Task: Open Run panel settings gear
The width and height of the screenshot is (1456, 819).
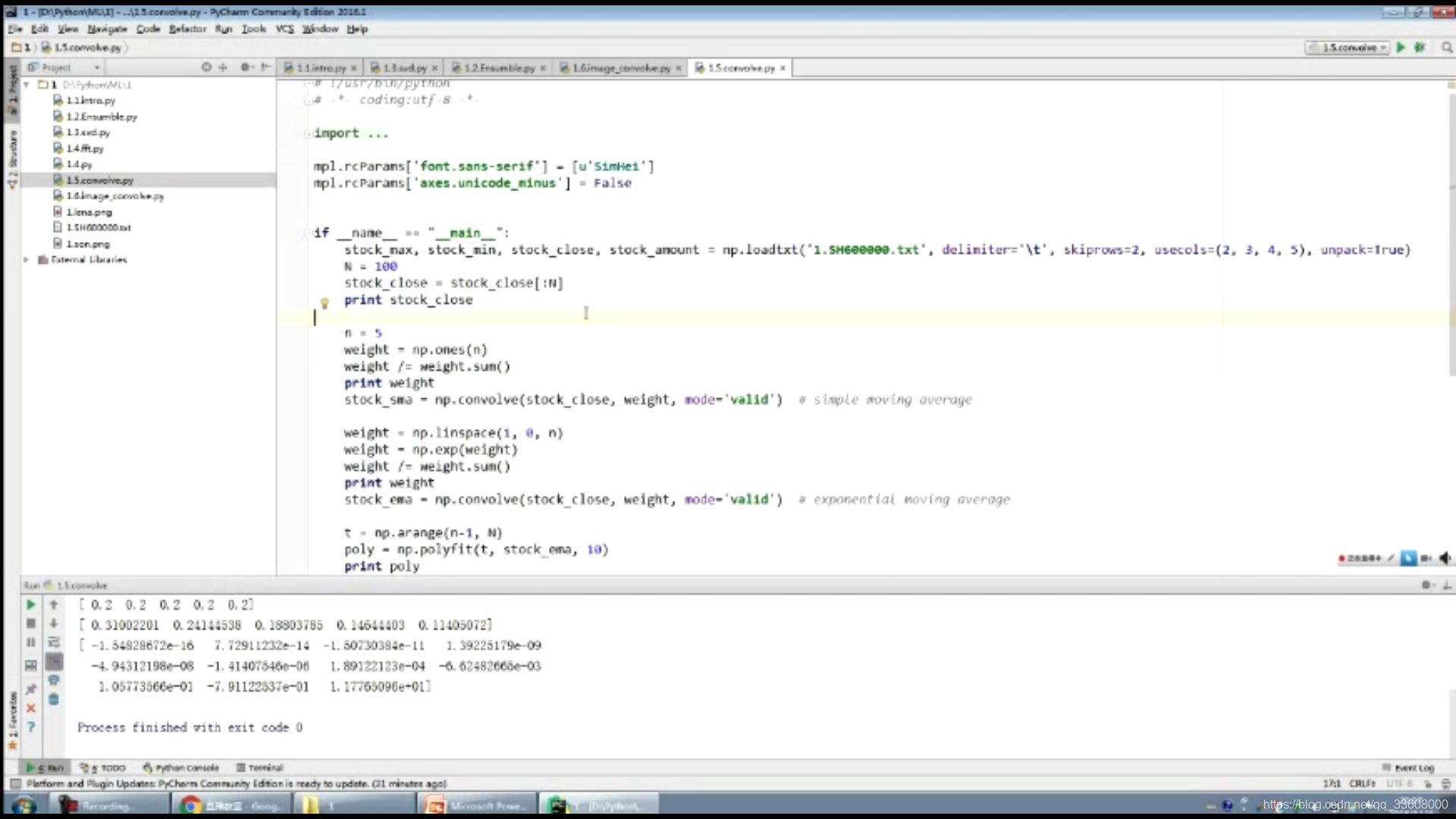Action: point(1426,585)
